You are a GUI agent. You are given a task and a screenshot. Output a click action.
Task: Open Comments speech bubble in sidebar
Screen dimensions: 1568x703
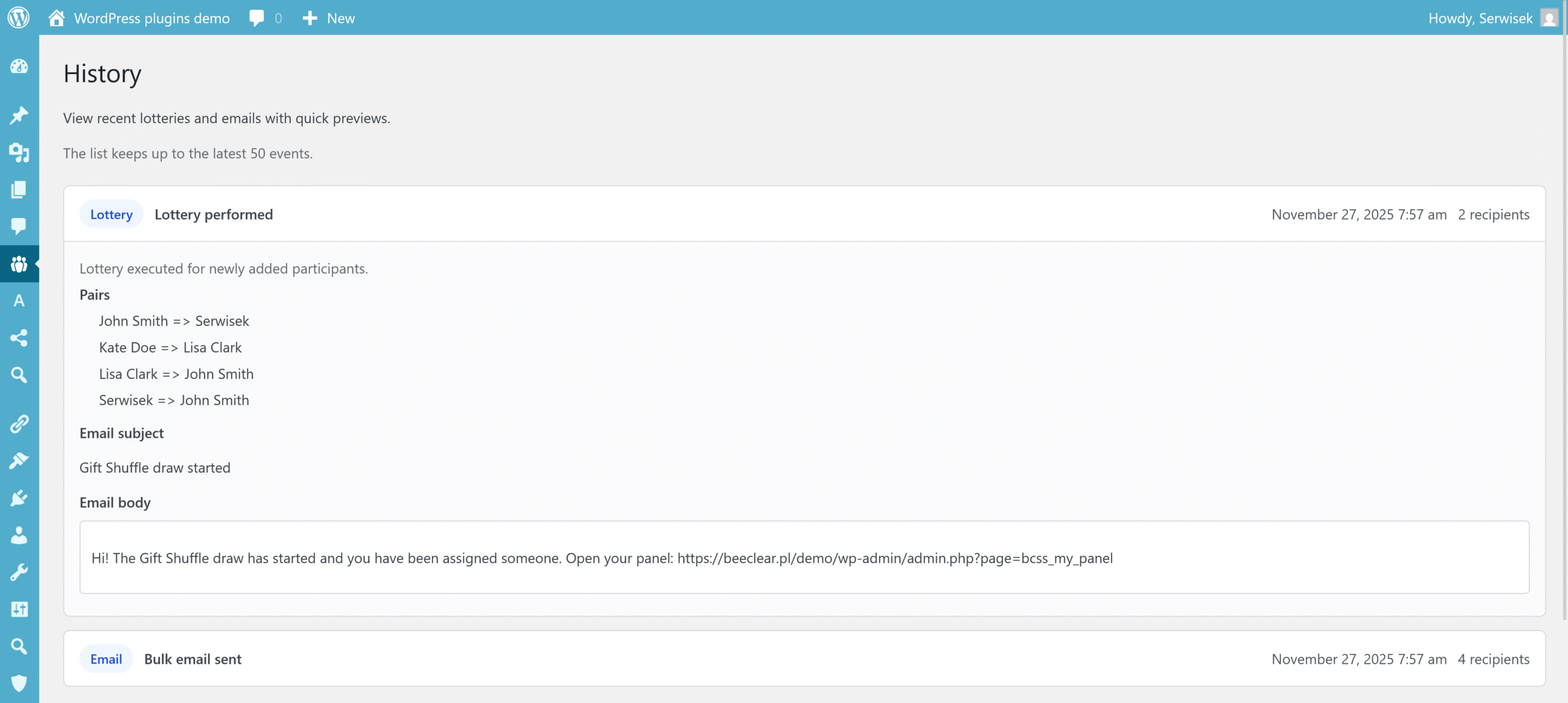tap(19, 226)
